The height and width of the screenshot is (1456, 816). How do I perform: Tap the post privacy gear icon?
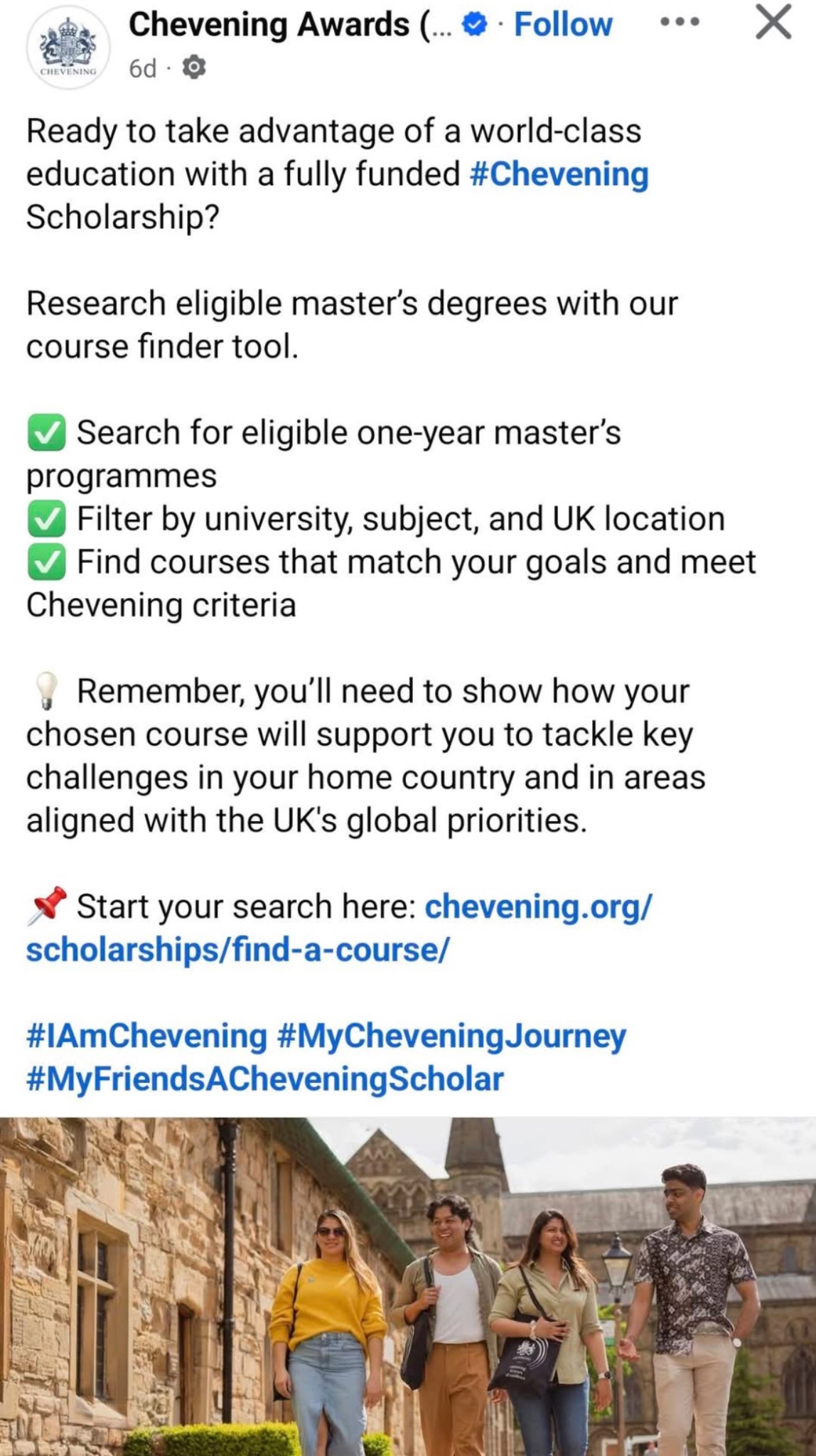coord(194,68)
